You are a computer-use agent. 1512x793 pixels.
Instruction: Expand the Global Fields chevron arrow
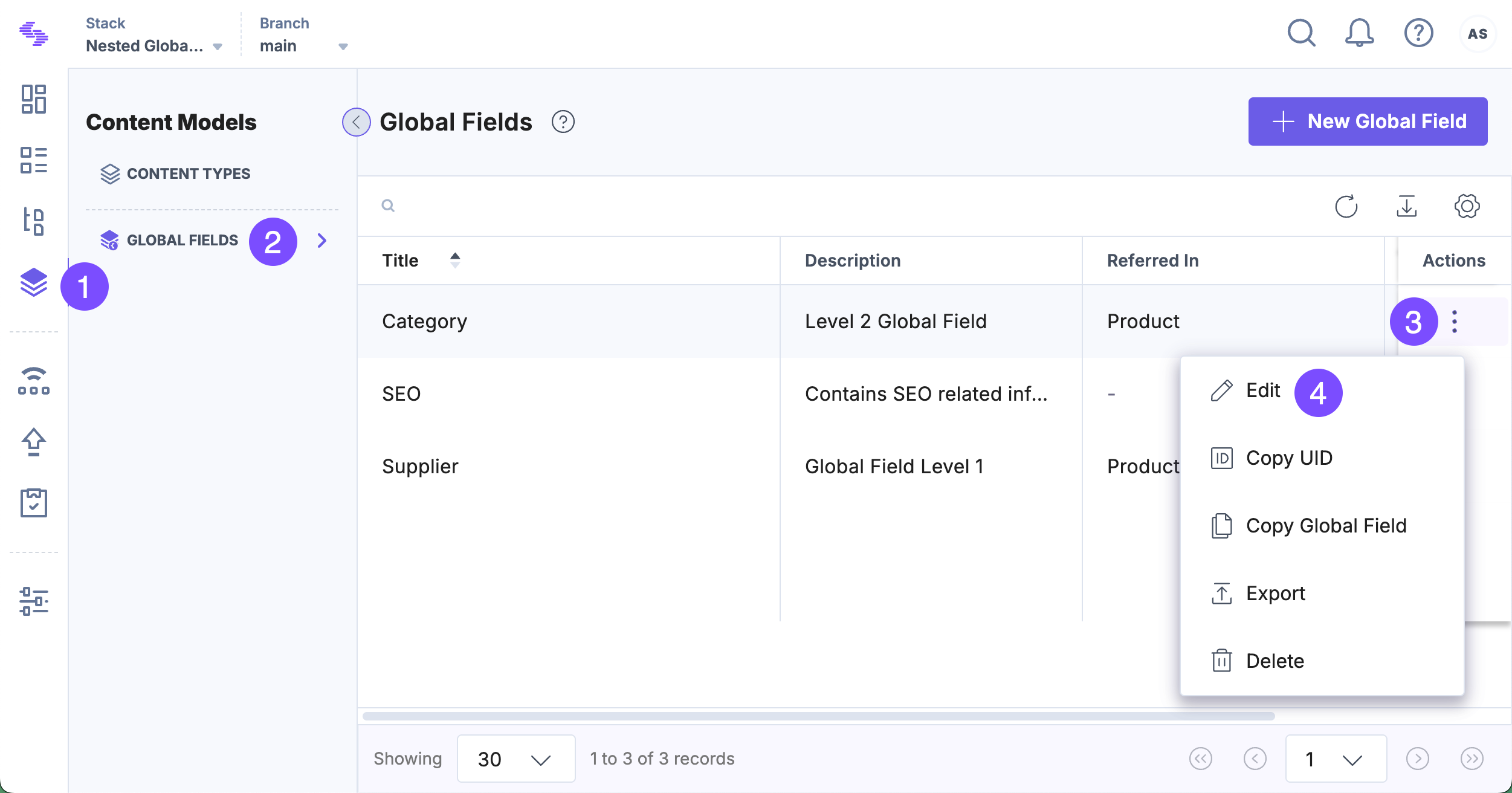(x=322, y=241)
